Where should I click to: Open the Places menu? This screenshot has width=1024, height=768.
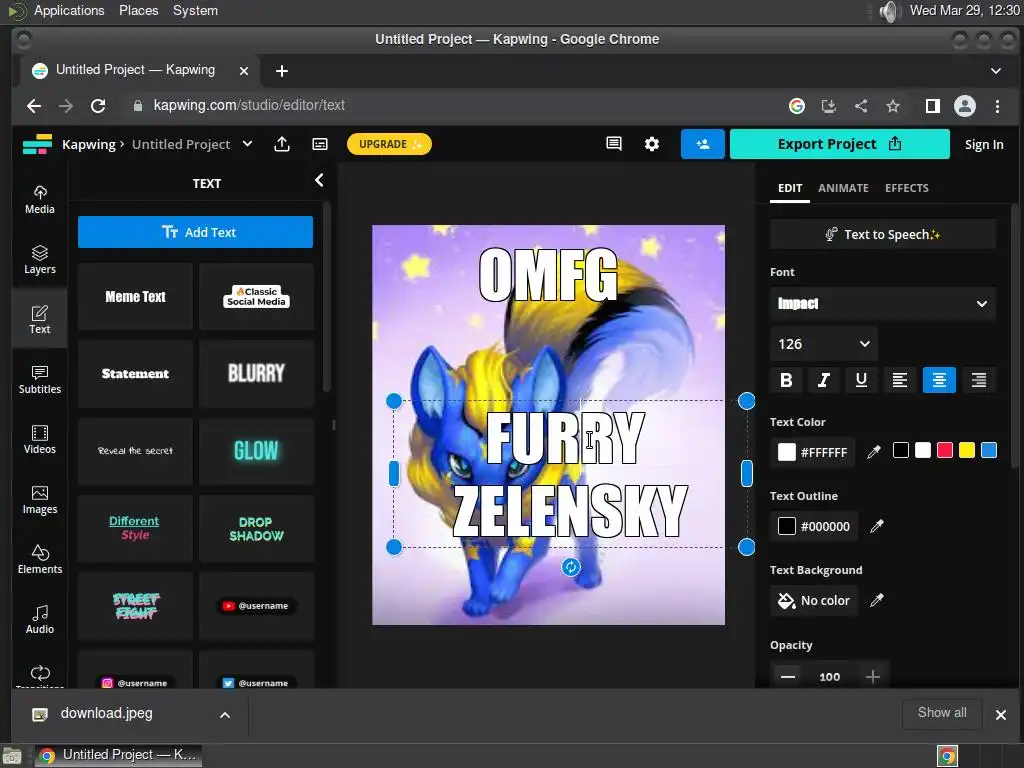pyautogui.click(x=138, y=10)
